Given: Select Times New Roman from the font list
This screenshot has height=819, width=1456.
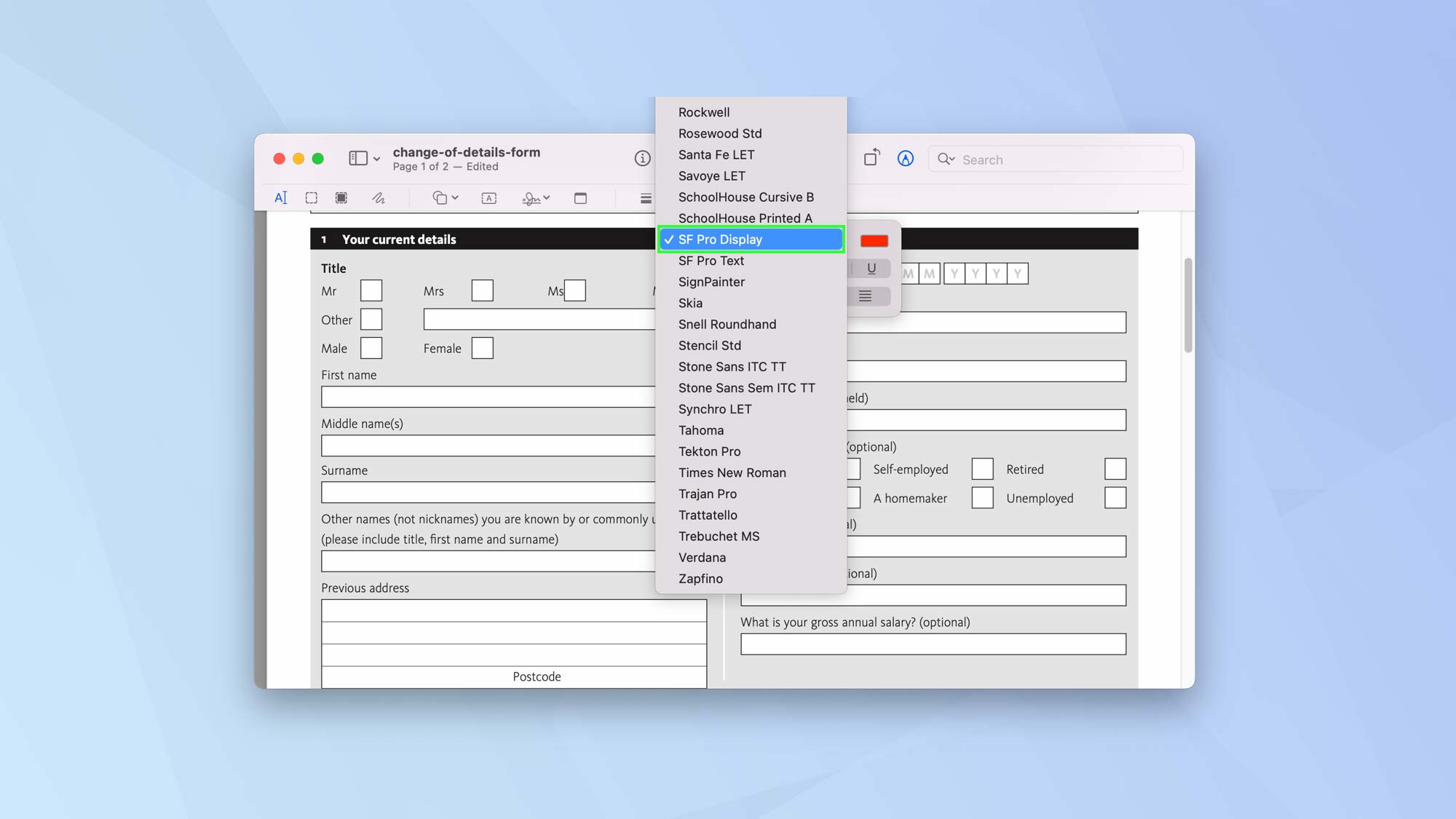Looking at the screenshot, I should 732,472.
